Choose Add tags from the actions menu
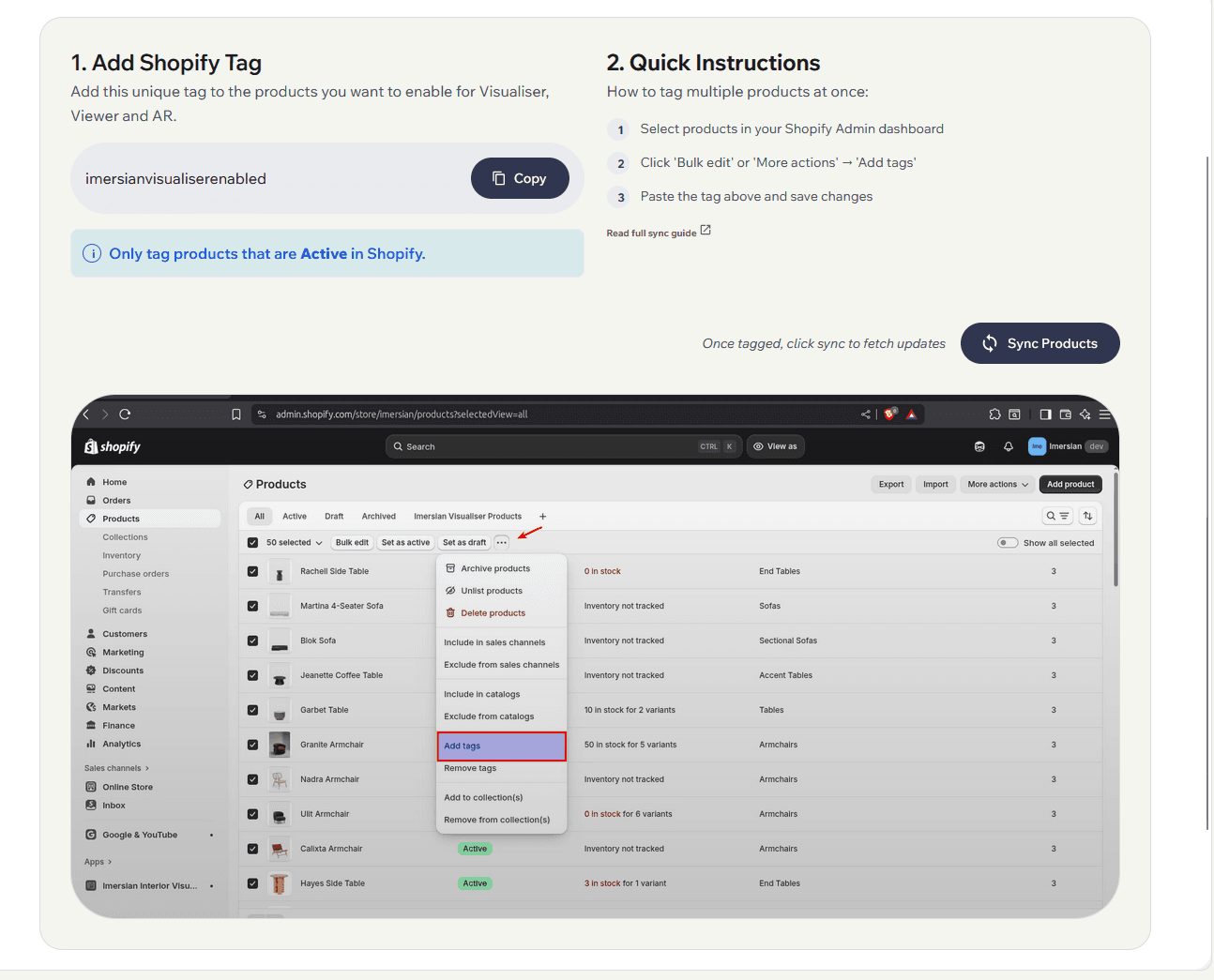1214x980 pixels. pyautogui.click(x=502, y=746)
